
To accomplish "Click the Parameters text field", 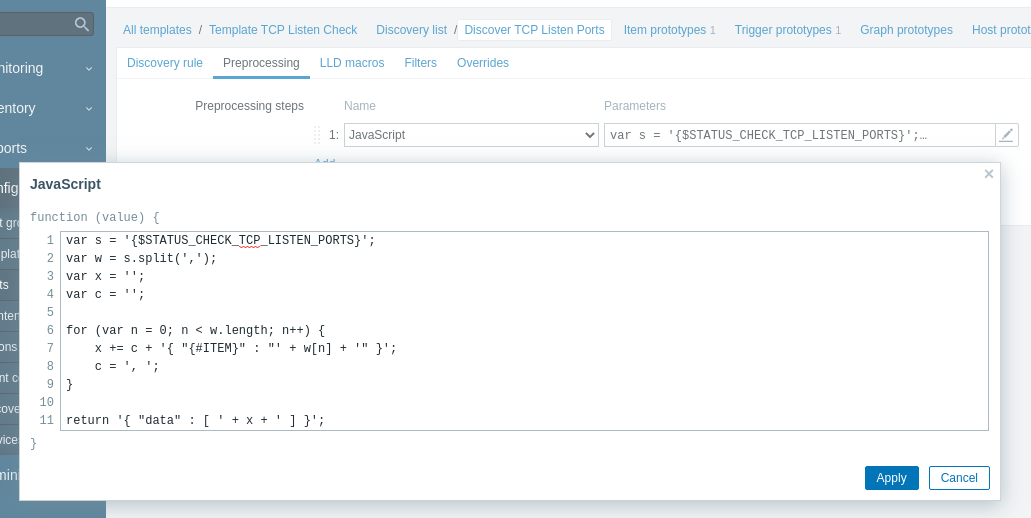I will [x=798, y=135].
